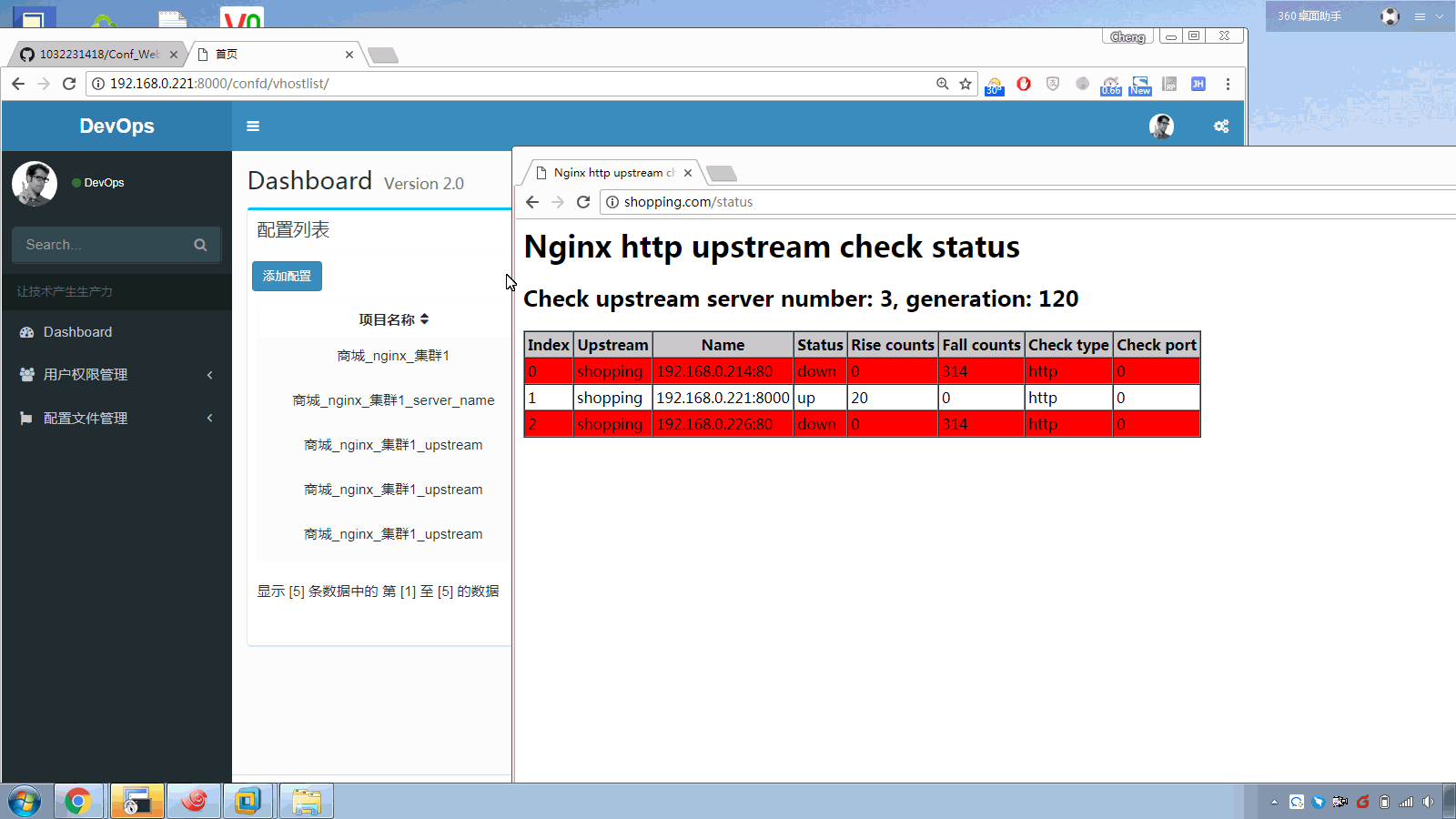
Task: Click the sidebar search magnifier icon
Action: pyautogui.click(x=200, y=245)
